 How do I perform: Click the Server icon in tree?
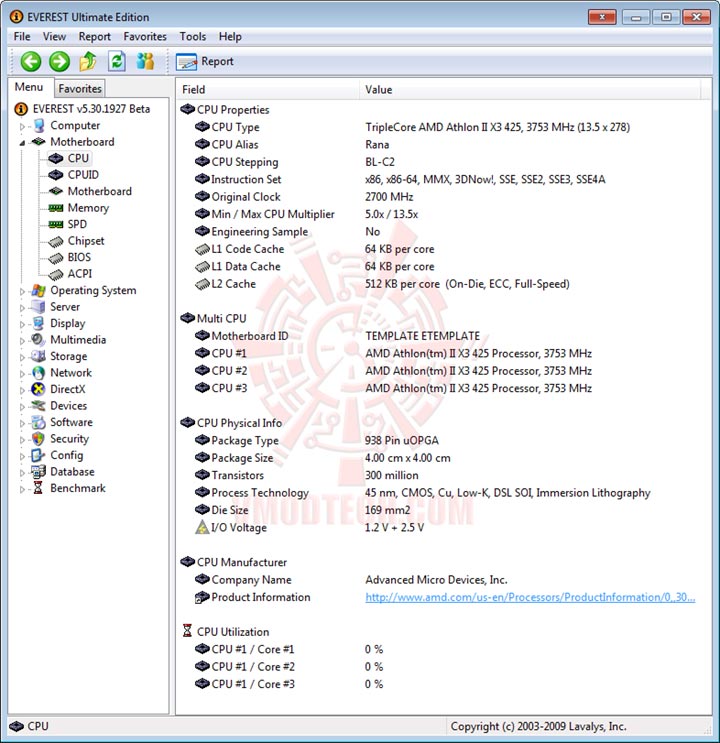[38, 307]
